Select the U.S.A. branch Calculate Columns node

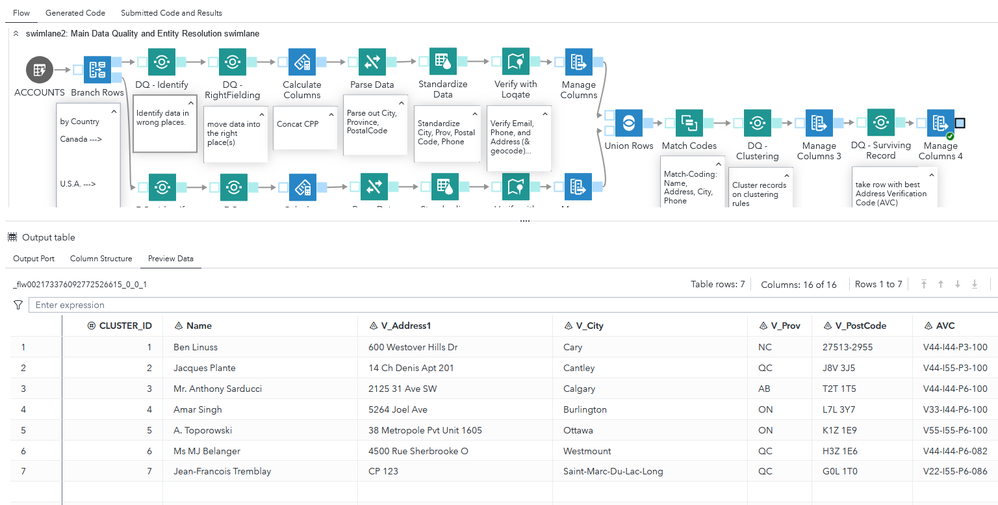(x=302, y=187)
